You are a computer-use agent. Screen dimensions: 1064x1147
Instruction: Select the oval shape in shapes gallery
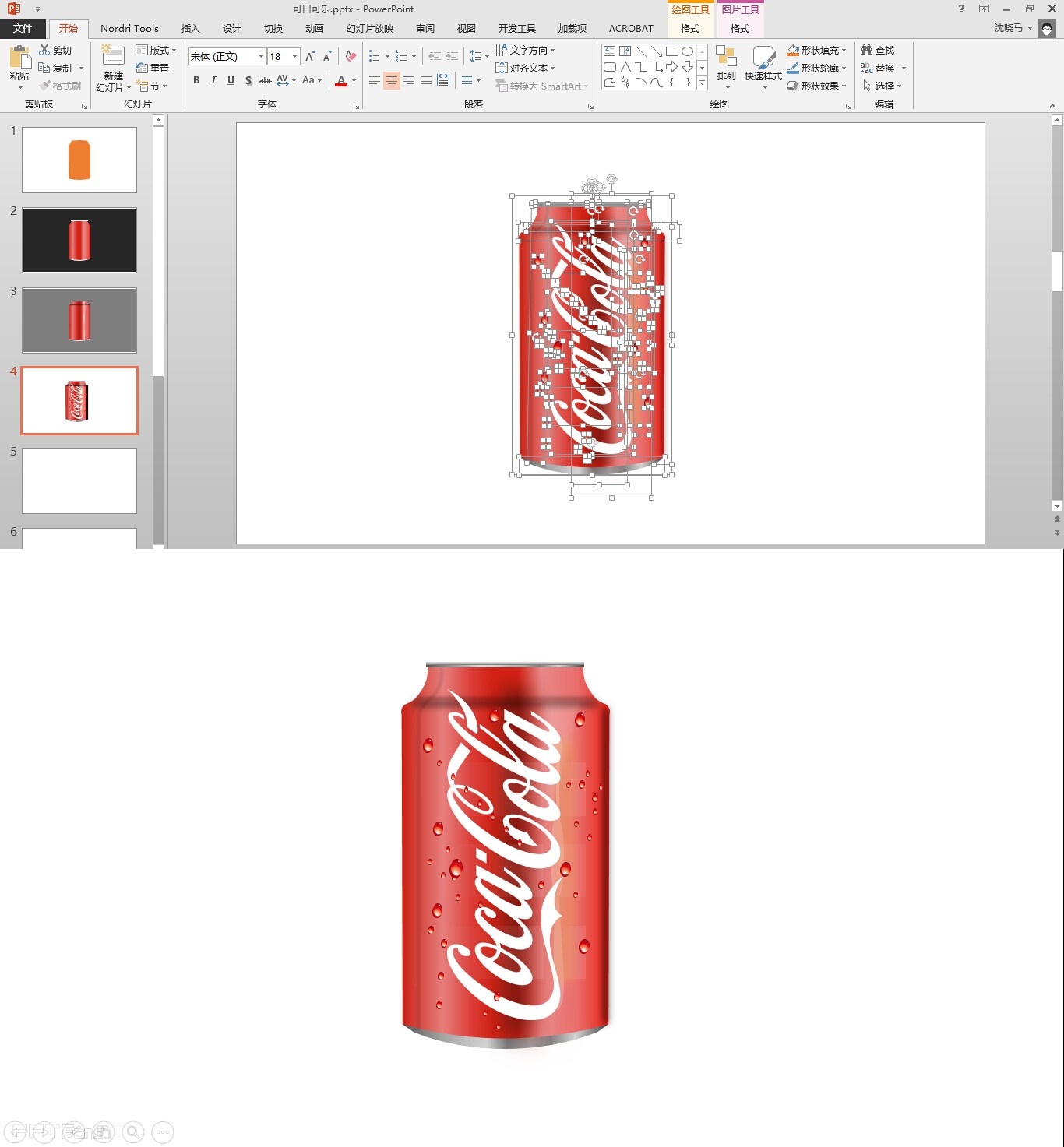click(687, 51)
